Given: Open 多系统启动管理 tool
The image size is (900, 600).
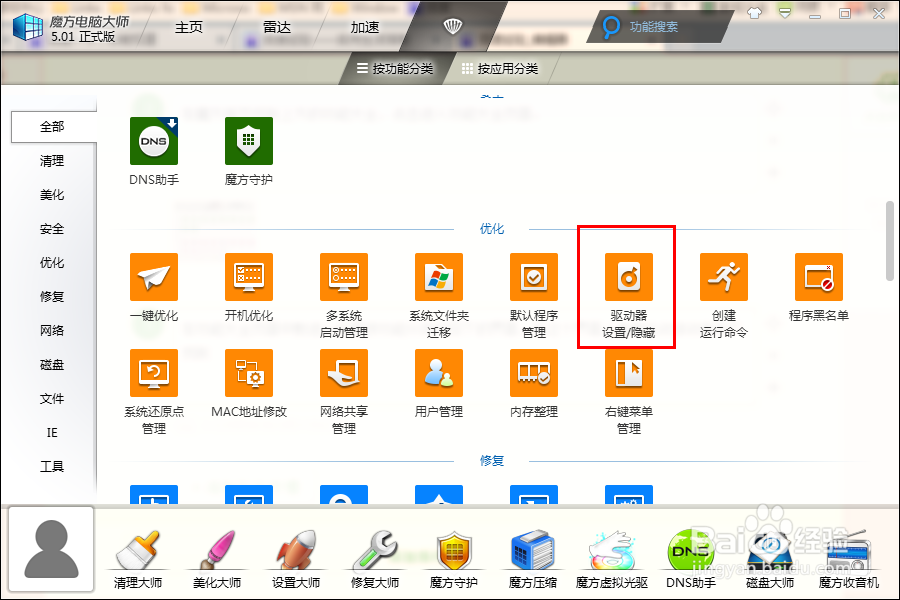Looking at the screenshot, I should (x=344, y=277).
